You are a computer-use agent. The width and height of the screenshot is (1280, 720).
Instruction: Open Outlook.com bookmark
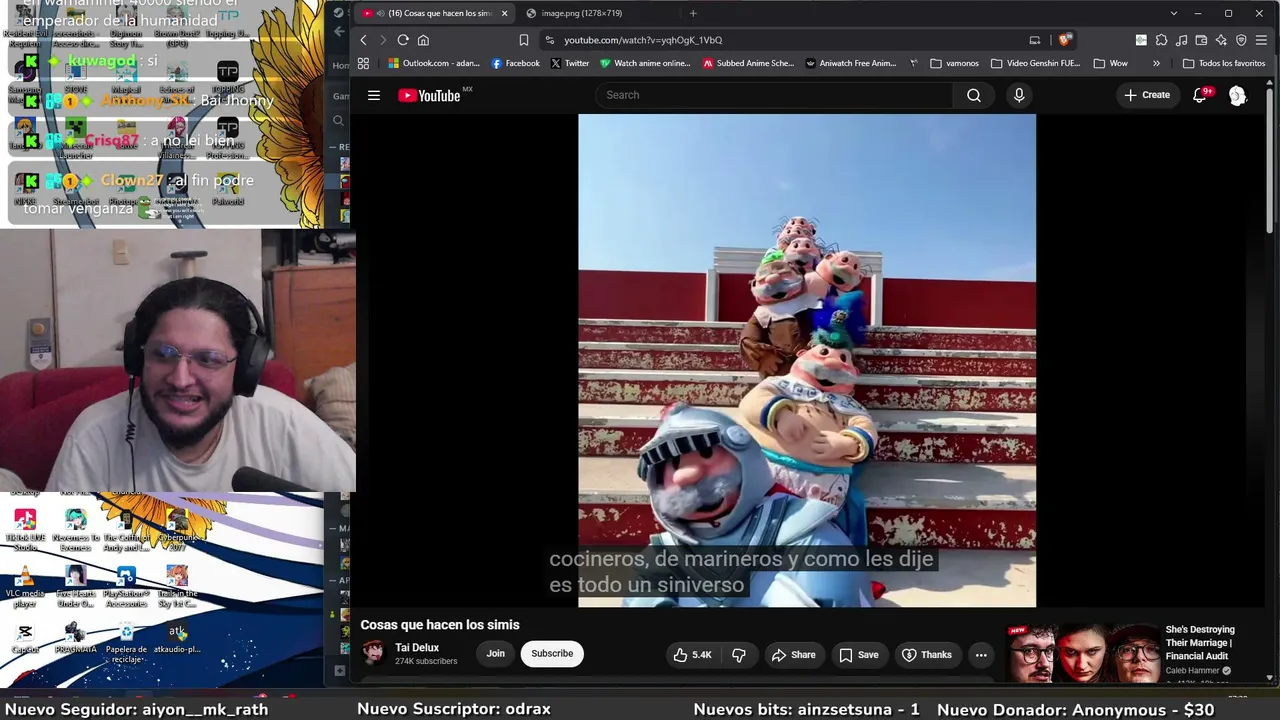tap(434, 63)
